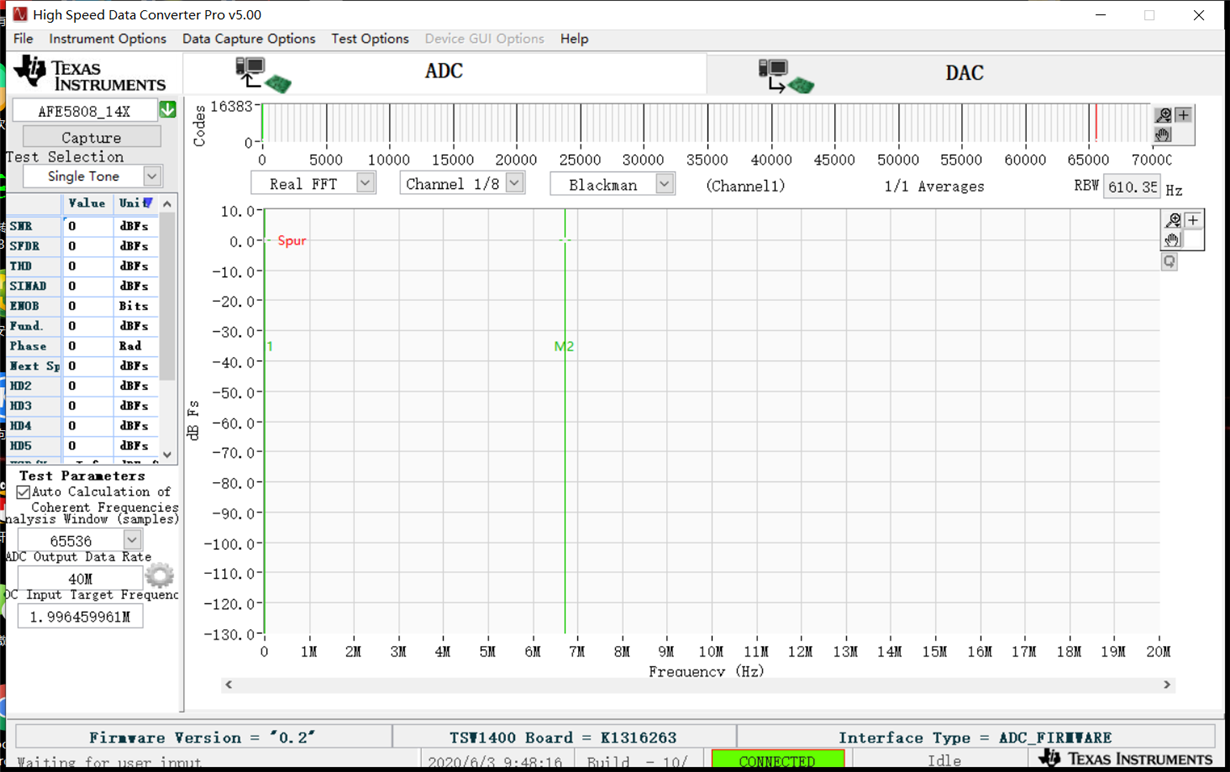Switch to the DAC tab
Screen dimensions: 1230x772
[x=964, y=74]
